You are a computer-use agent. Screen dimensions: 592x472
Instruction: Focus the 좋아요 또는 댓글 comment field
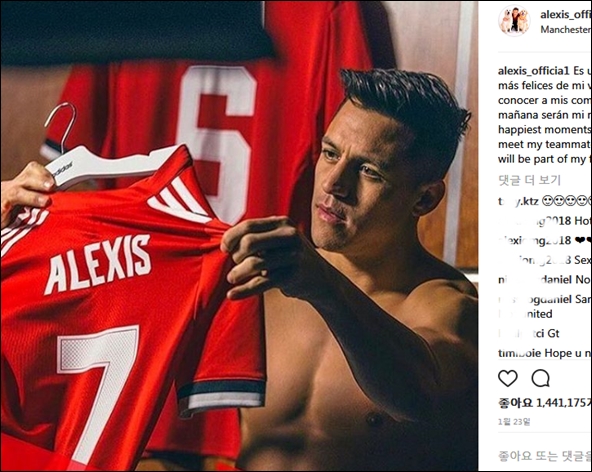pos(544,455)
